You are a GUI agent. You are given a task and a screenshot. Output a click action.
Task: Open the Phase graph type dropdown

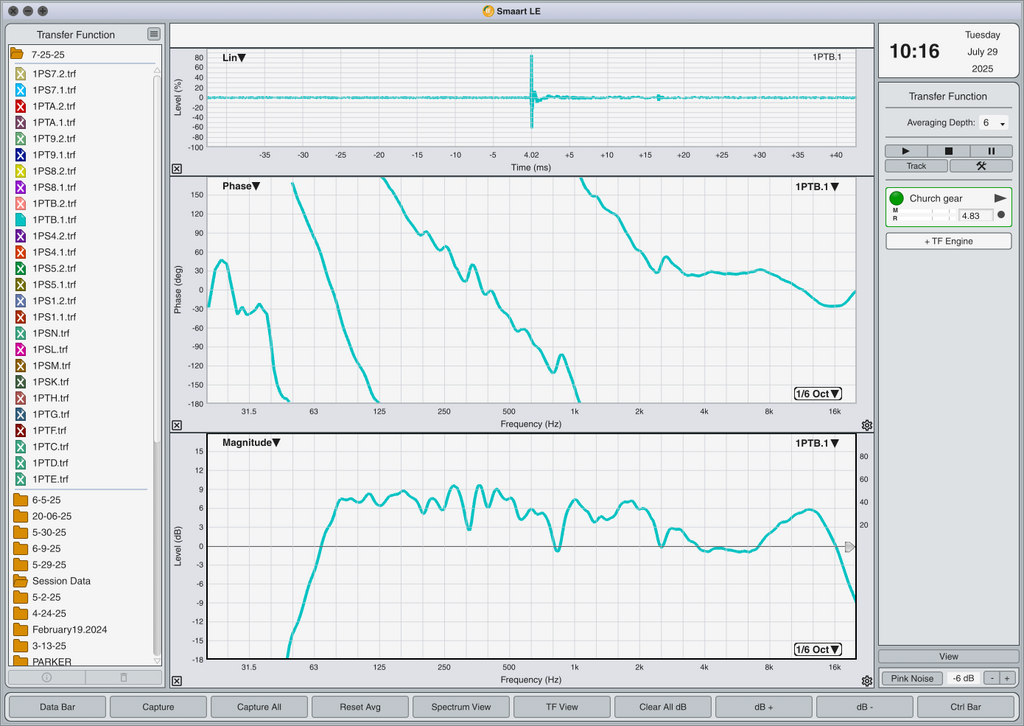tap(241, 186)
